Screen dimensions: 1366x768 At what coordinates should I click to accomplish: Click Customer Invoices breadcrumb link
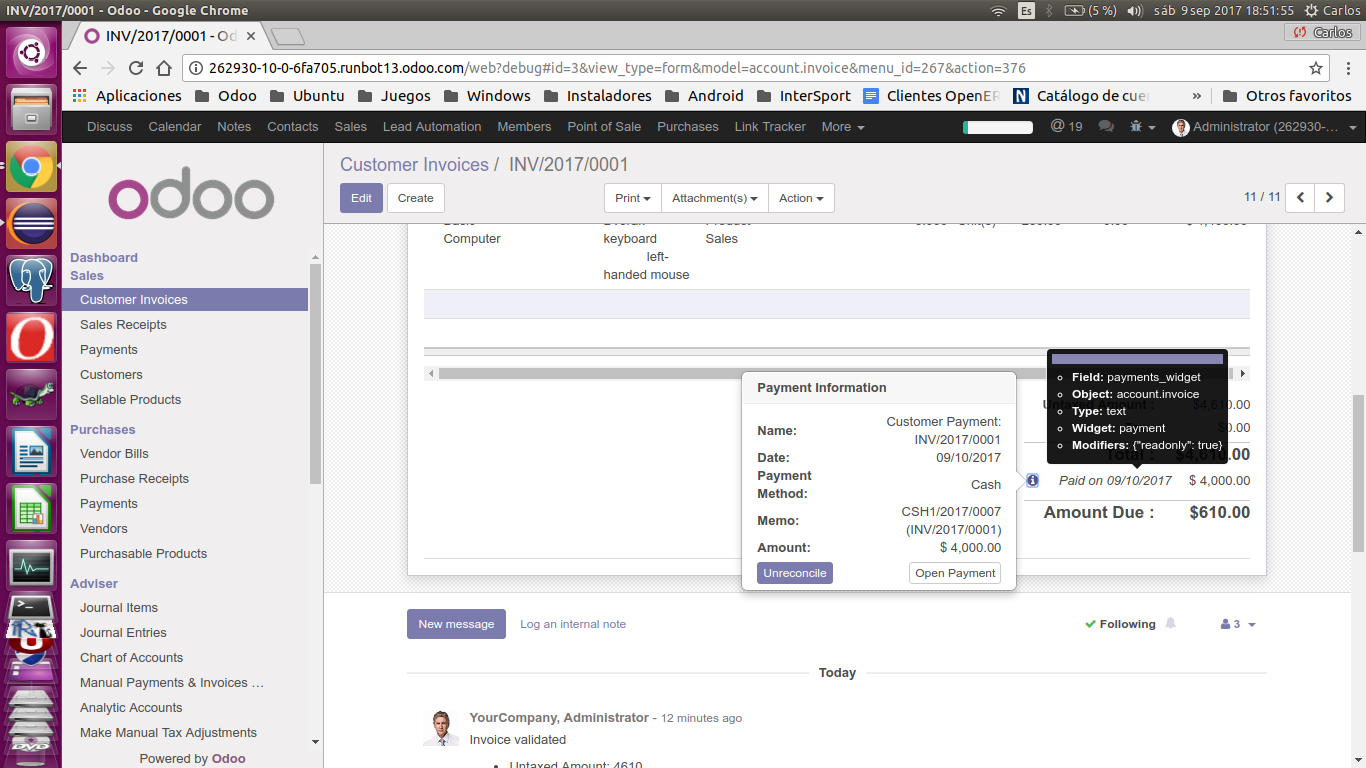tap(414, 165)
